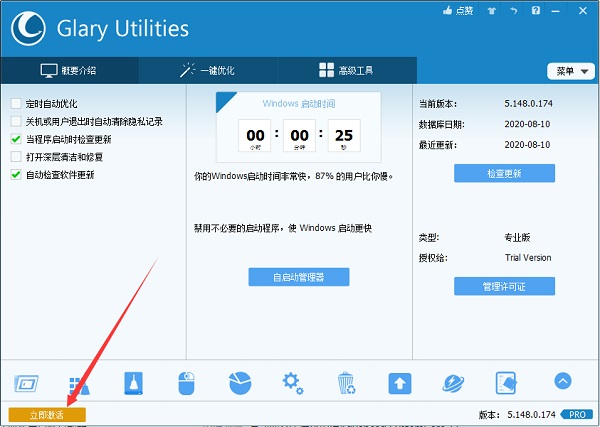This screenshot has height=427, width=600.
Task: Click the 检查更新 button
Action: 504,173
